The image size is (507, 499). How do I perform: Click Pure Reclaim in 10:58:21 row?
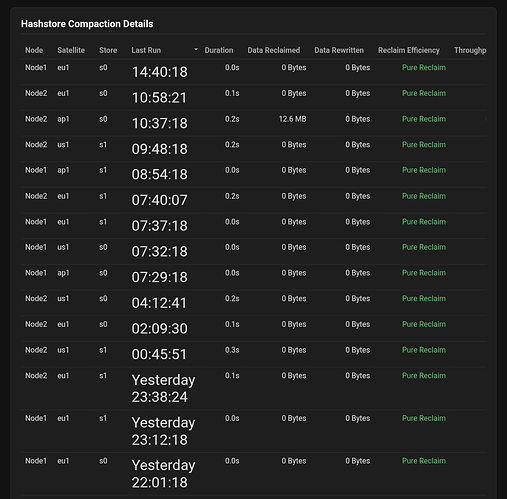(x=424, y=93)
